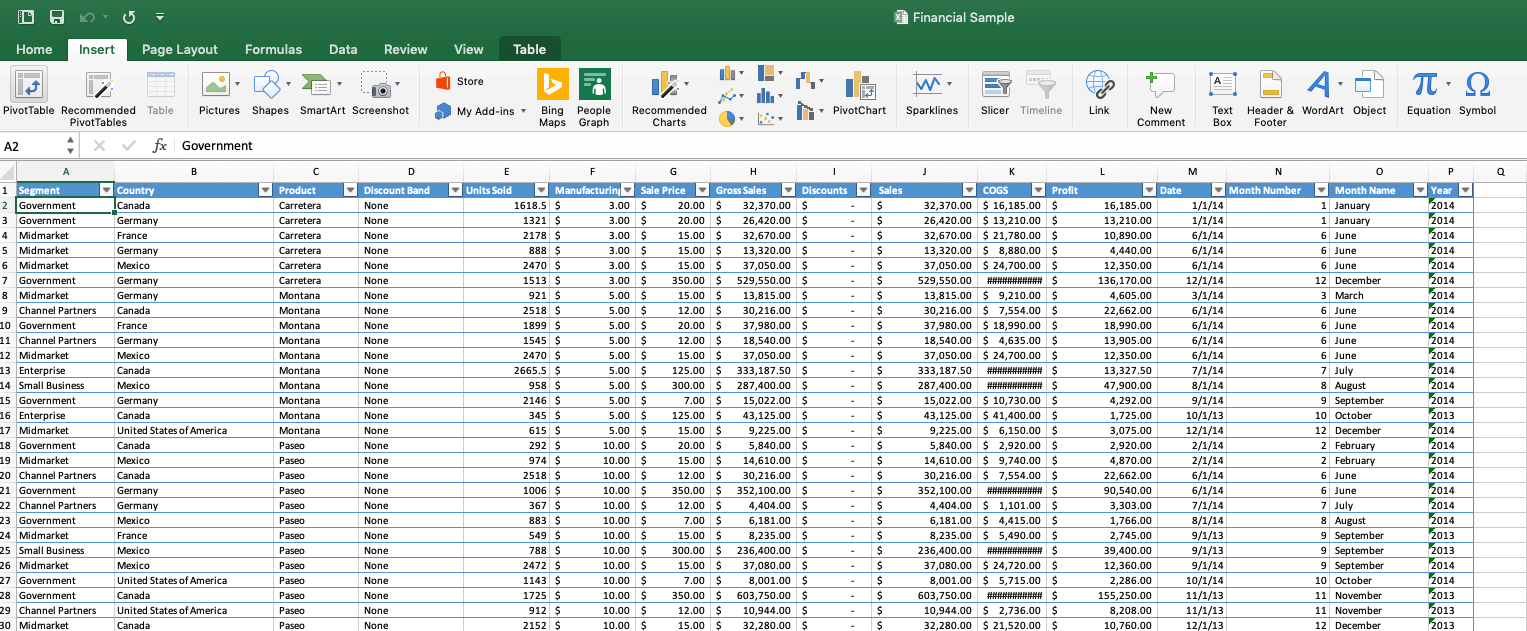Open the Bing Maps add-in
This screenshot has height=631, width=1527.
coord(552,95)
